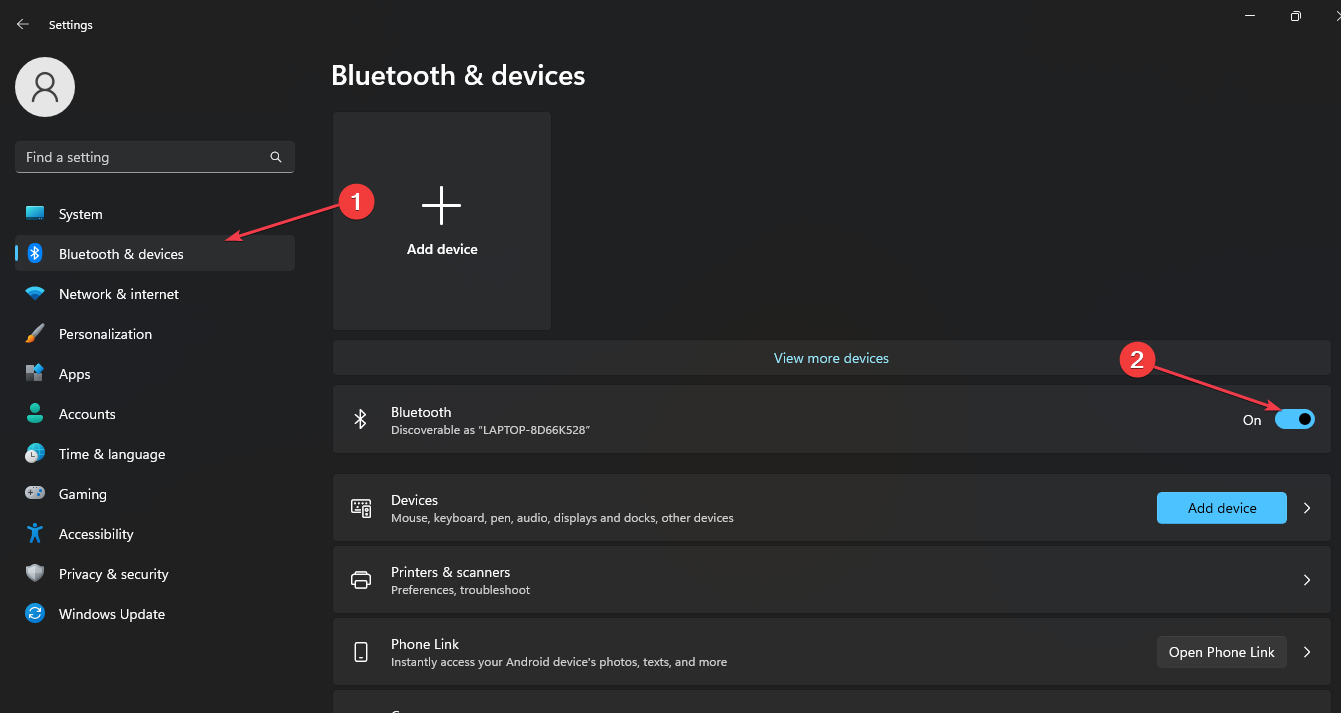Click the System monitor icon

tap(35, 214)
